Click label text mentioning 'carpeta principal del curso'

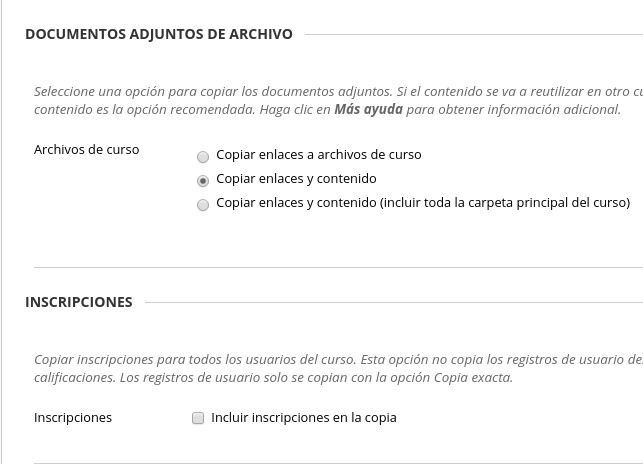pyautogui.click(x=422, y=203)
